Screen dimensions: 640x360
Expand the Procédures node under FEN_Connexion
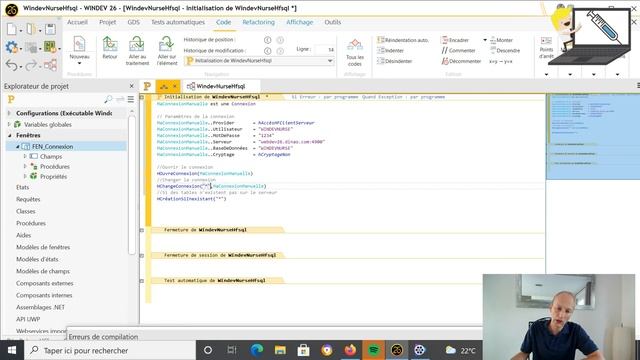click(25, 166)
